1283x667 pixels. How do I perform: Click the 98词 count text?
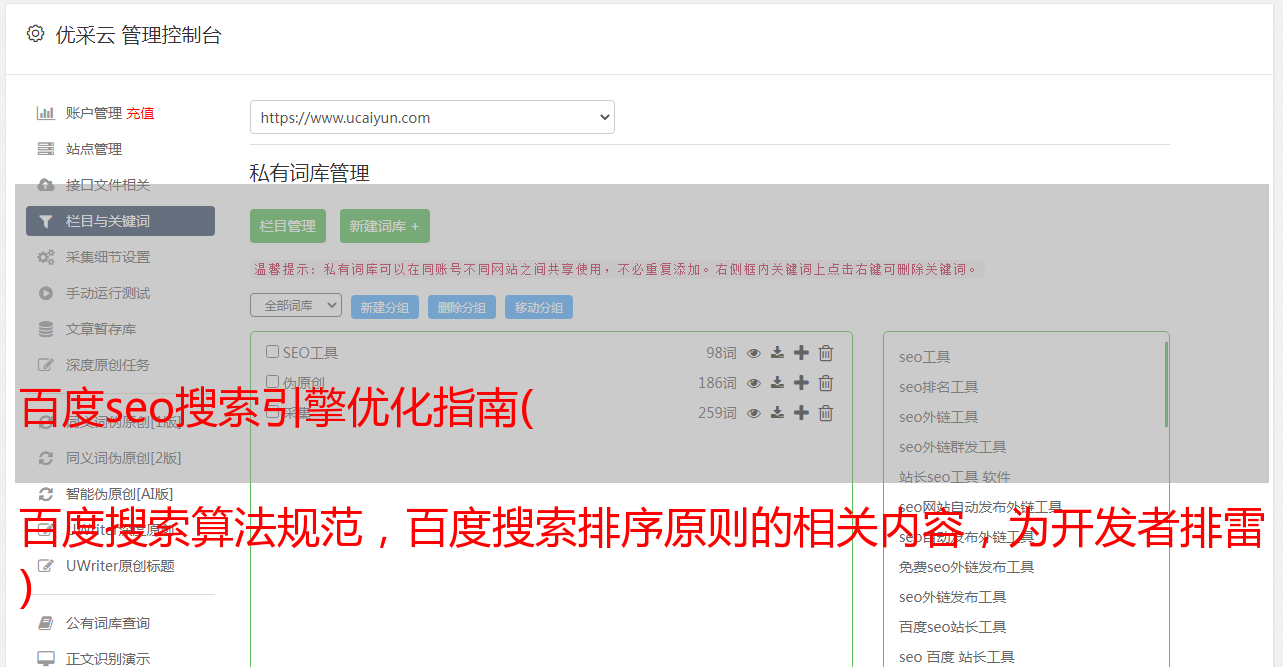pos(721,353)
